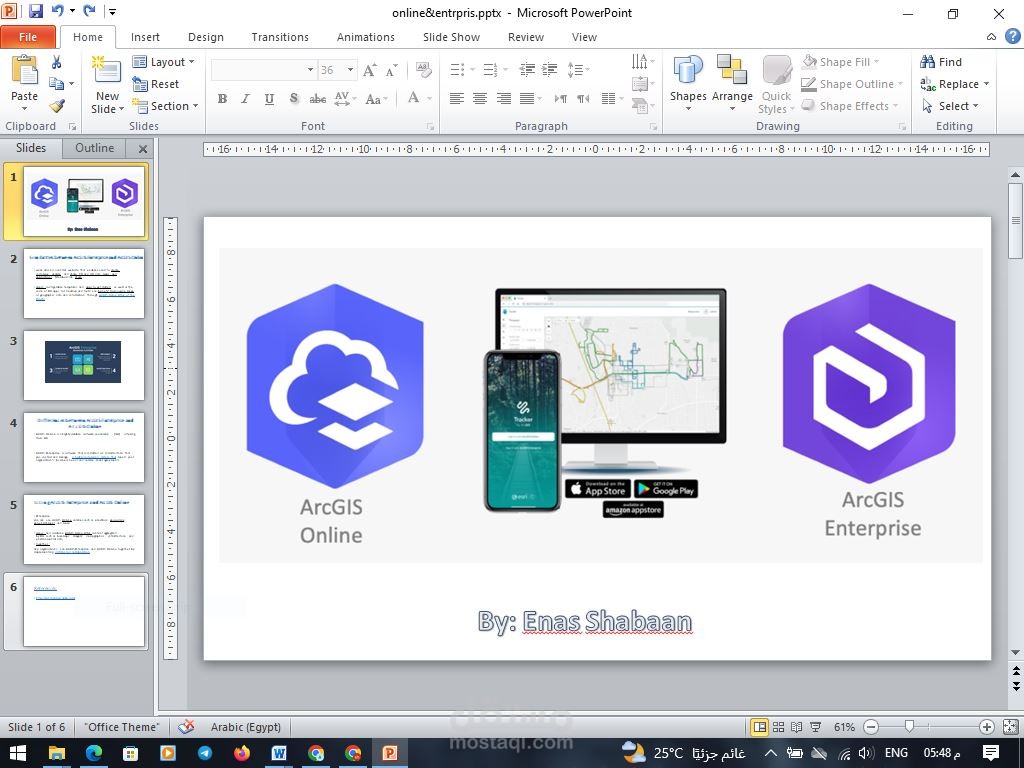Click the Decrease List Level icon
This screenshot has height=768, width=1024.
tap(526, 69)
